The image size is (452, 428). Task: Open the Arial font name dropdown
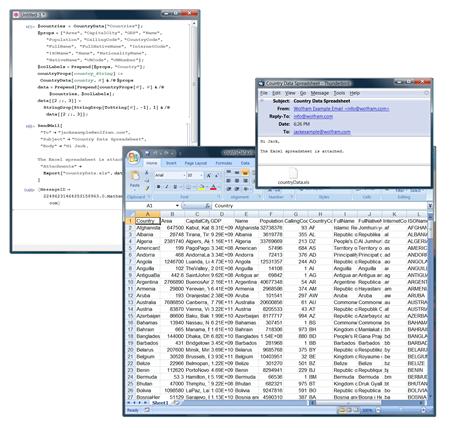[183, 175]
